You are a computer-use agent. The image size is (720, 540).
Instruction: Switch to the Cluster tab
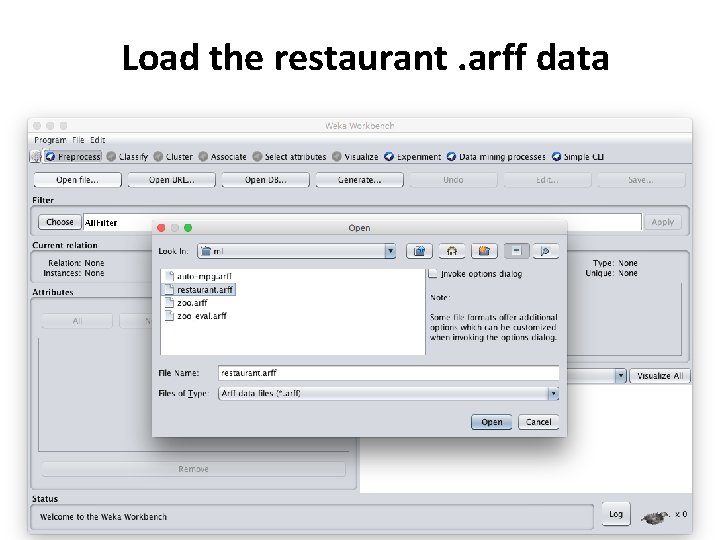point(173,157)
